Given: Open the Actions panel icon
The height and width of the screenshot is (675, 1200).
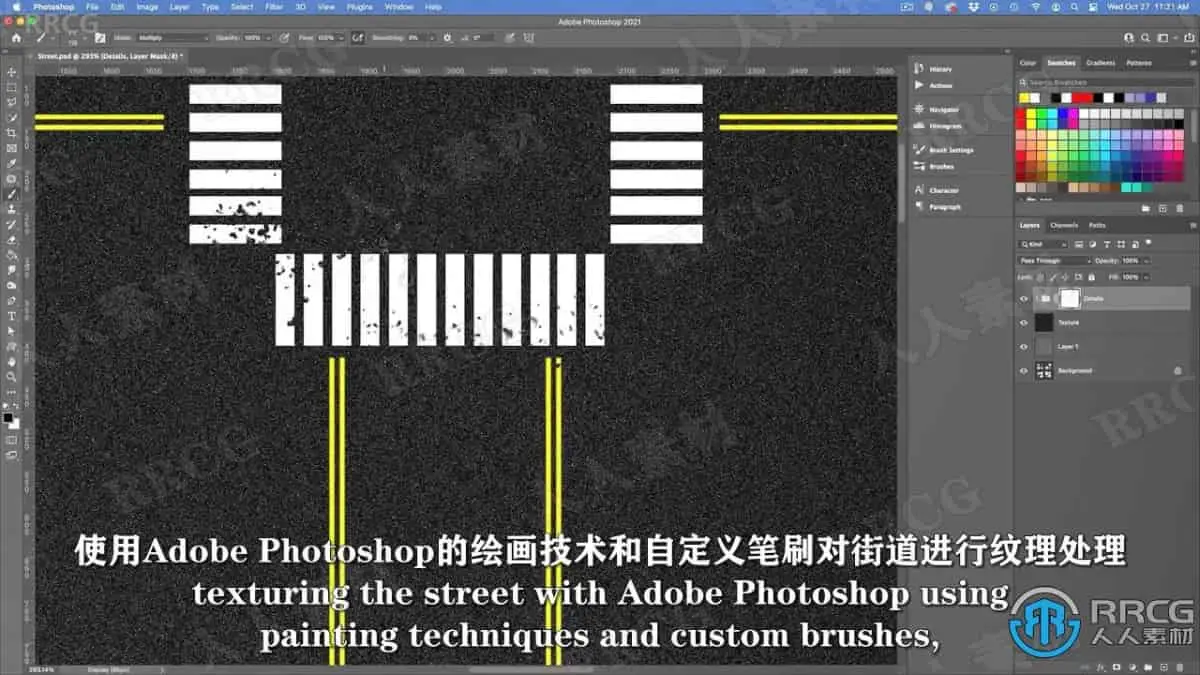Looking at the screenshot, I should [919, 86].
